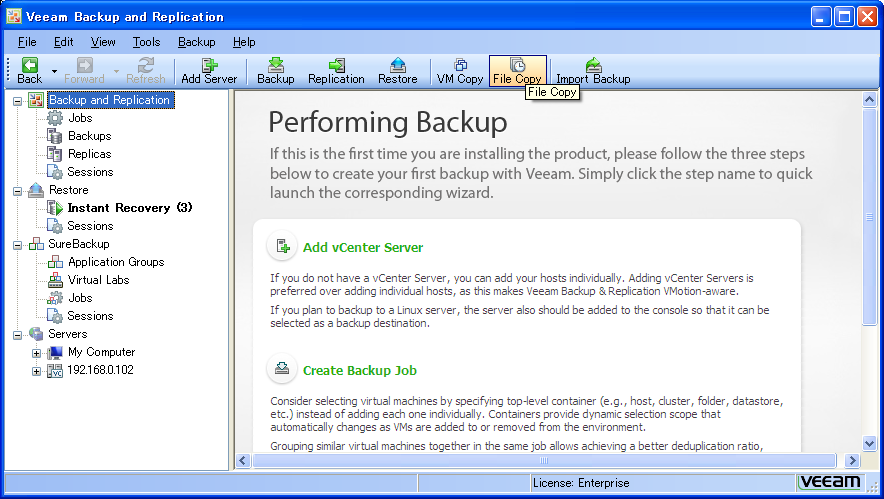Click the Add vCenter Server link
The width and height of the screenshot is (884, 499).
pyautogui.click(x=363, y=247)
